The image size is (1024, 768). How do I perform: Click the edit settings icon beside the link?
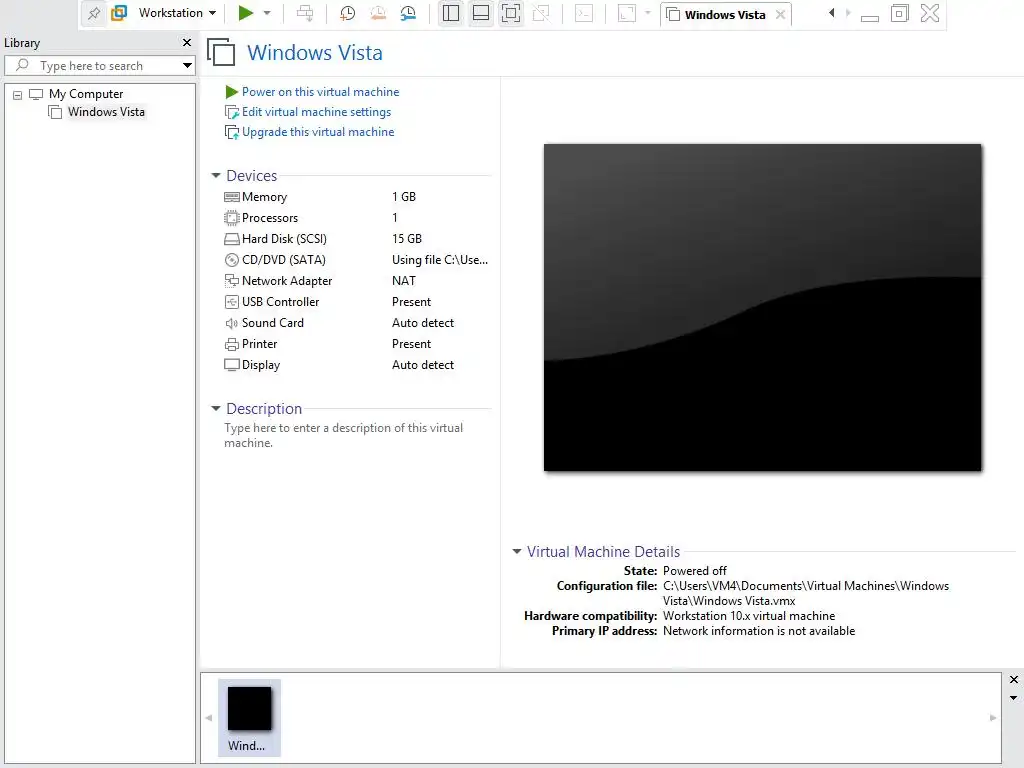click(x=231, y=112)
